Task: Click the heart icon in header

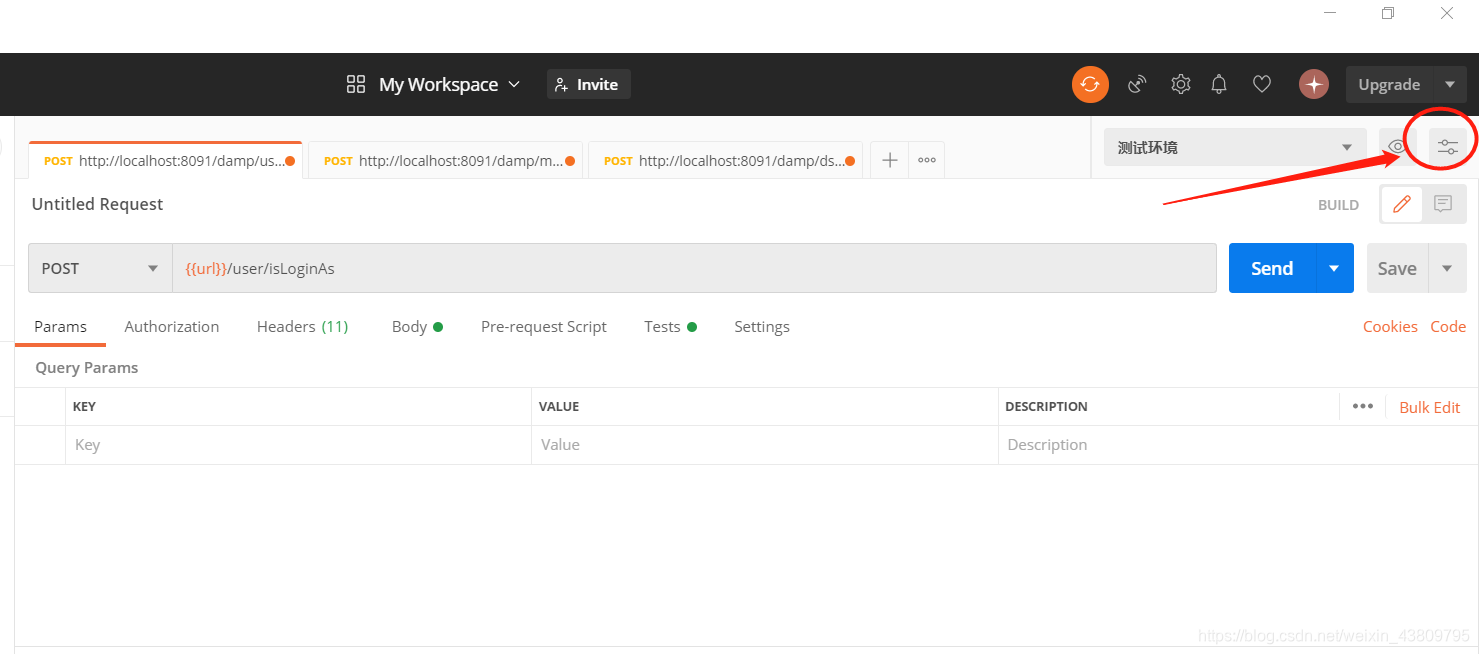Action: [x=1262, y=85]
